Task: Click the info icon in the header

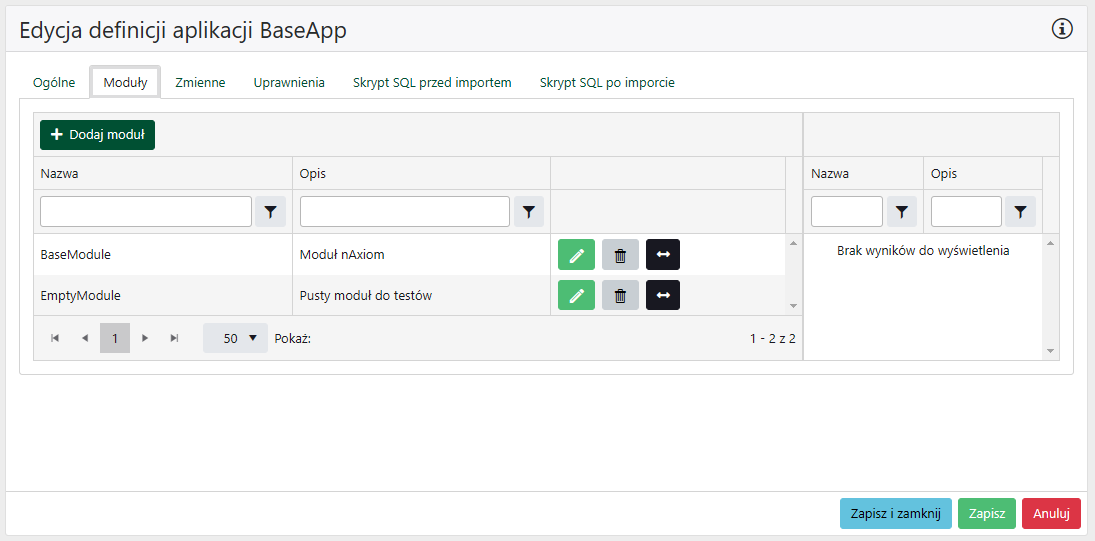Action: pyautogui.click(x=1062, y=29)
